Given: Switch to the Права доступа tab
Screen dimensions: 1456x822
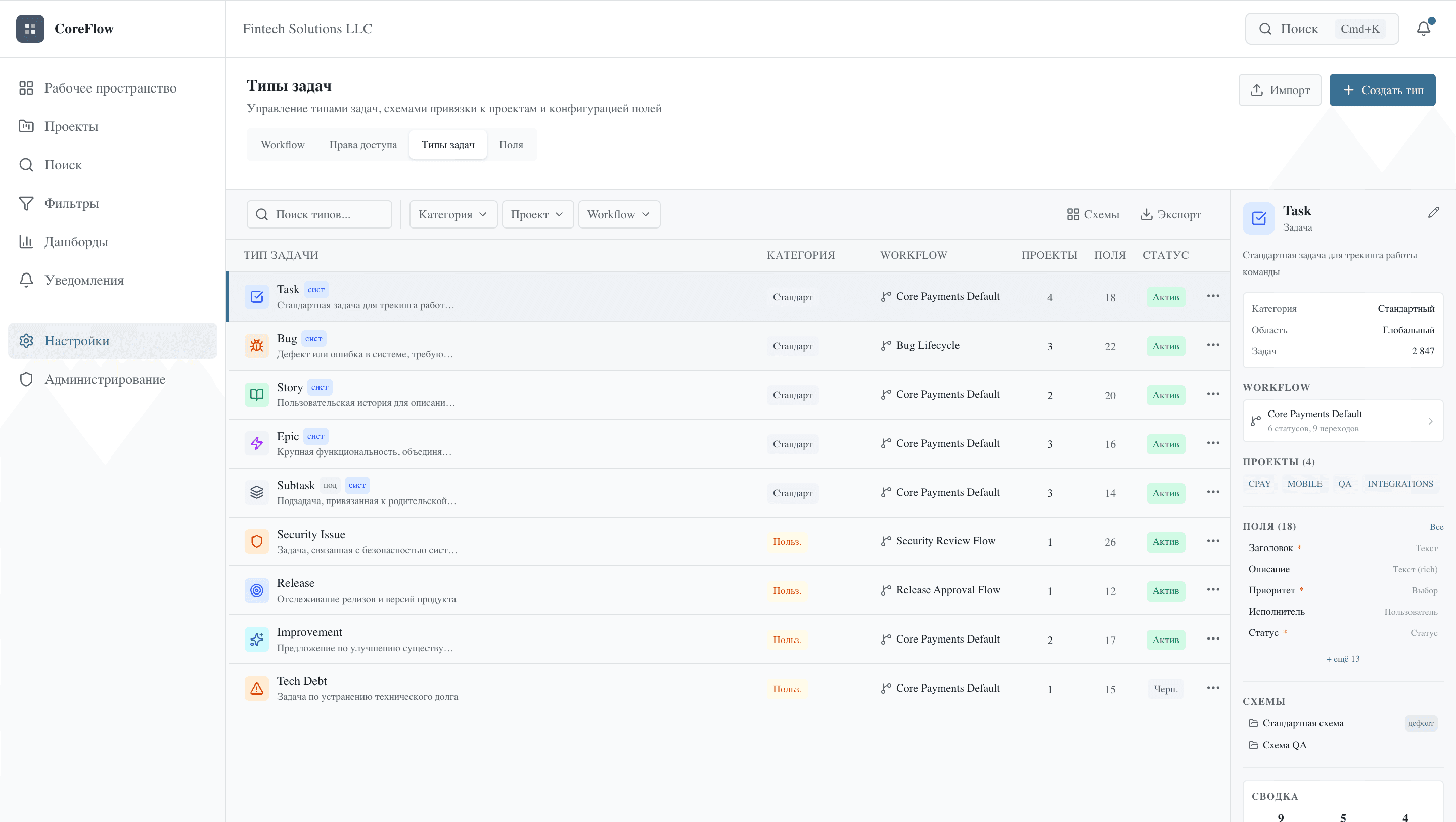Looking at the screenshot, I should (363, 144).
